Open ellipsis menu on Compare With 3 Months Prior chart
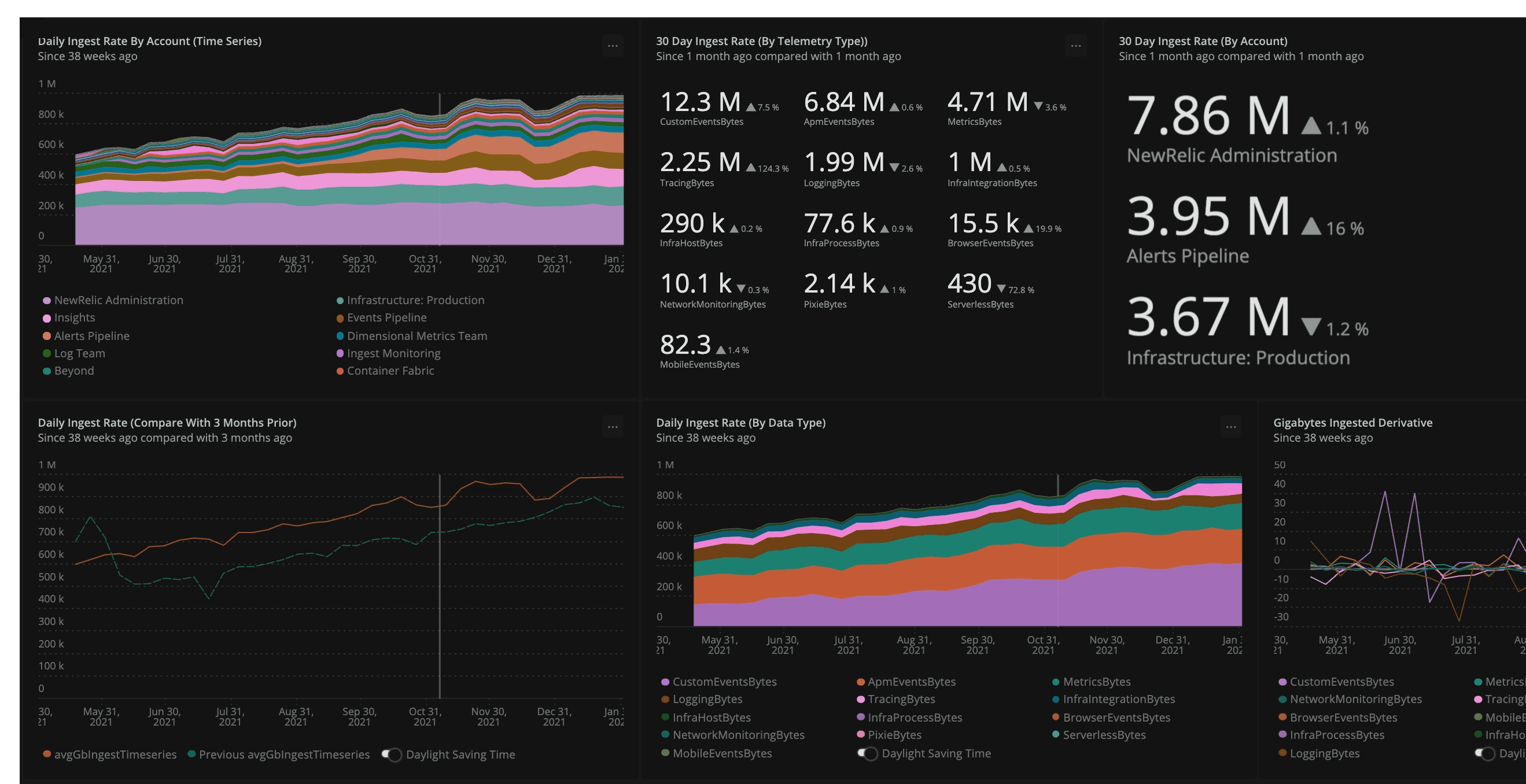The image size is (1526, 784). [x=613, y=426]
